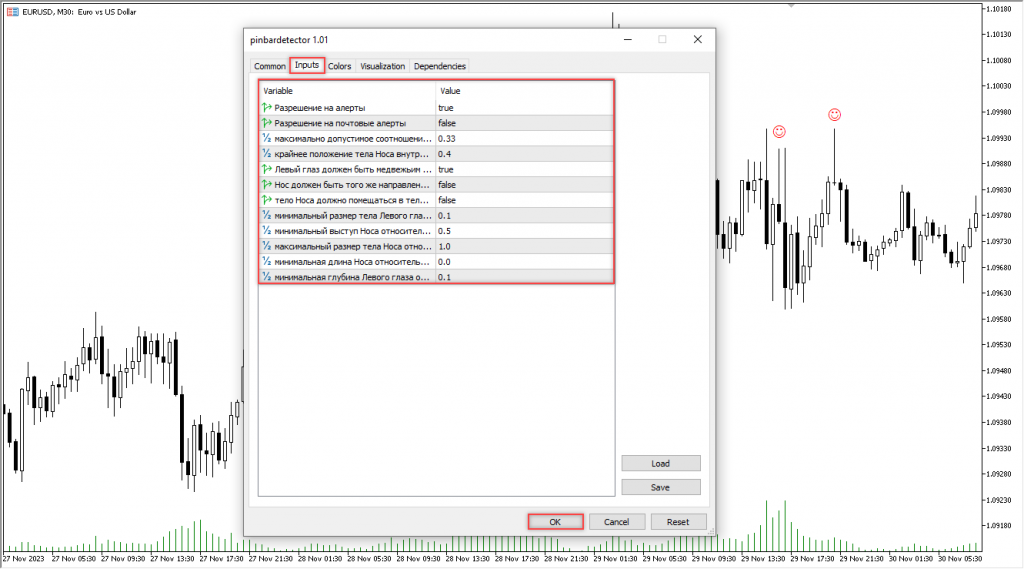Click the boolean icon beside 'Разрешение на алерты'
Viewport: 1024px width, 569px height.
tap(267, 107)
